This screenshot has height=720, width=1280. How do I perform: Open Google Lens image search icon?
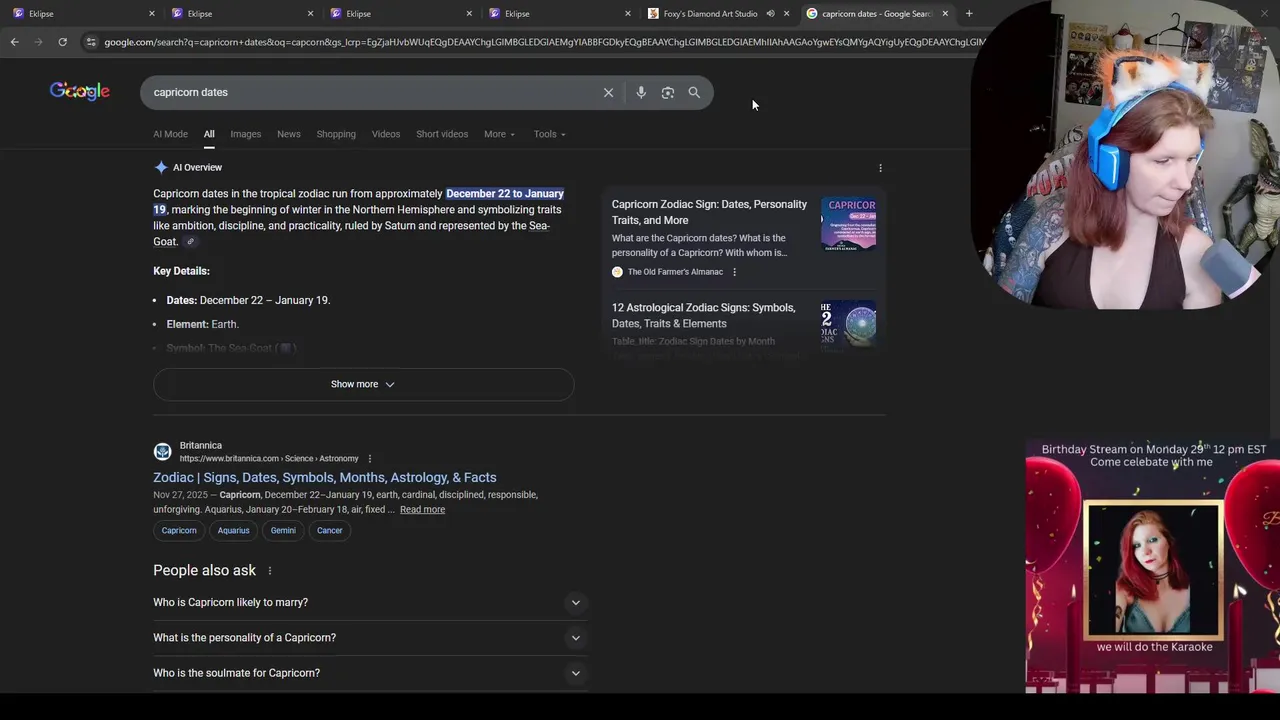668,92
